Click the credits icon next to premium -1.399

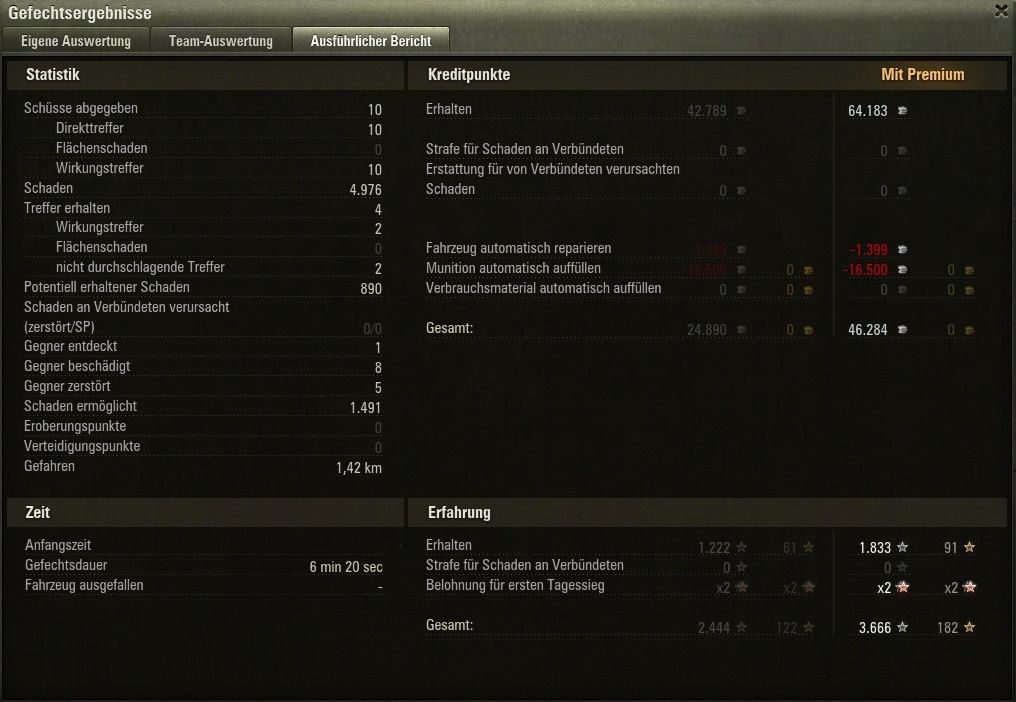902,250
